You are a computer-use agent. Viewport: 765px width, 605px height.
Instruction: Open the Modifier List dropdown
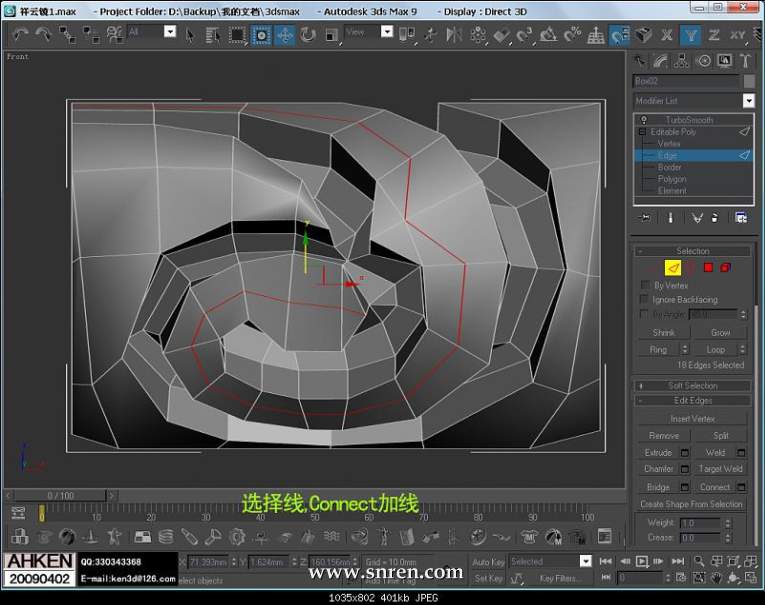coord(748,101)
